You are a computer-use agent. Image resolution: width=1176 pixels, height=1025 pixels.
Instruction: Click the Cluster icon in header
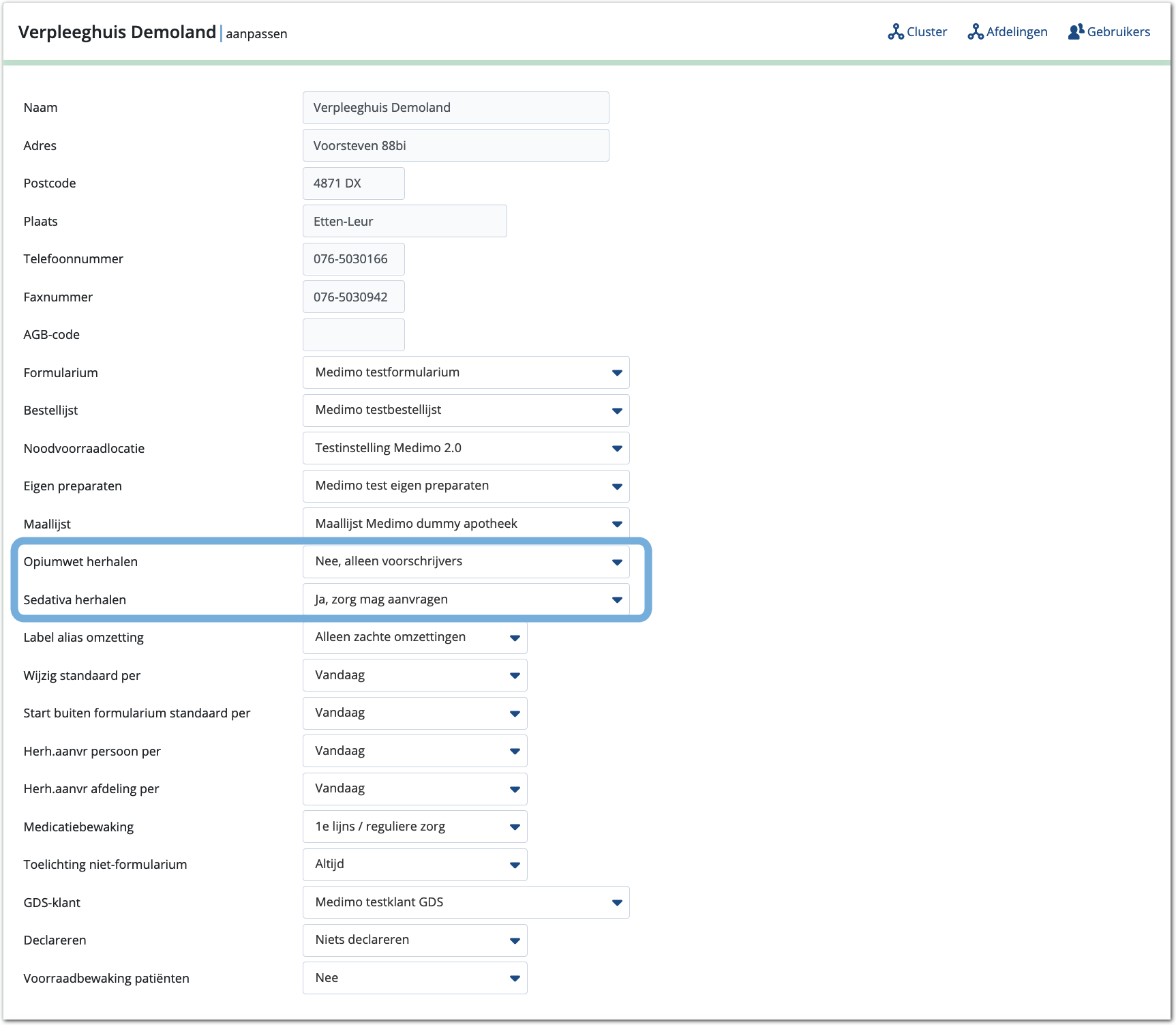895,32
